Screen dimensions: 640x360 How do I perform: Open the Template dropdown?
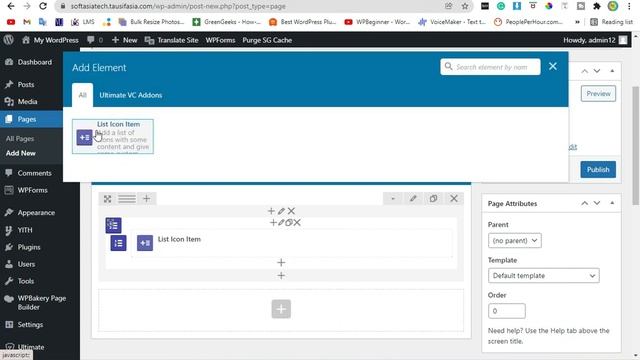[x=544, y=276]
